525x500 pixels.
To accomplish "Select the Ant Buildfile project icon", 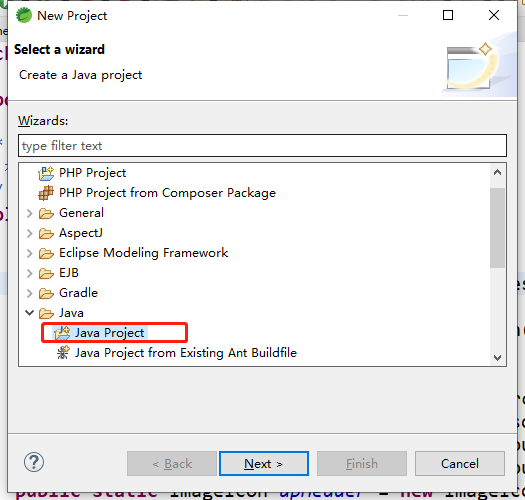I will (x=63, y=353).
